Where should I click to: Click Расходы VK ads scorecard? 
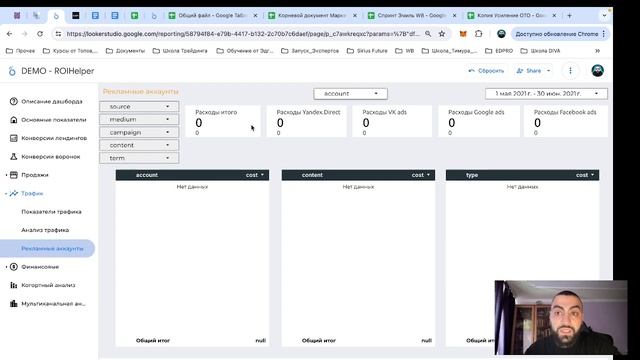point(392,121)
